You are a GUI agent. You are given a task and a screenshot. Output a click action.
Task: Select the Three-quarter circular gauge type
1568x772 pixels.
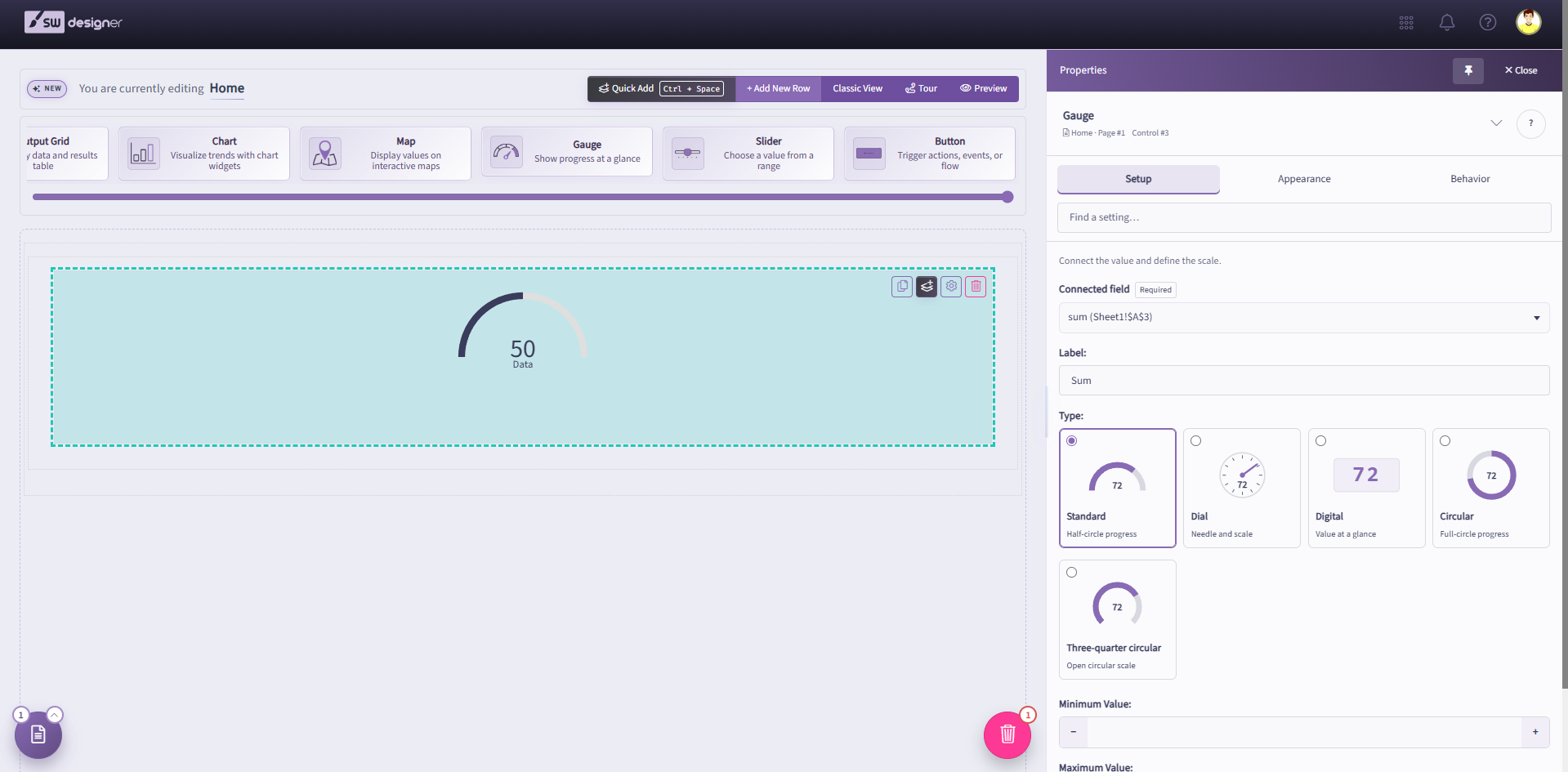click(x=1118, y=619)
